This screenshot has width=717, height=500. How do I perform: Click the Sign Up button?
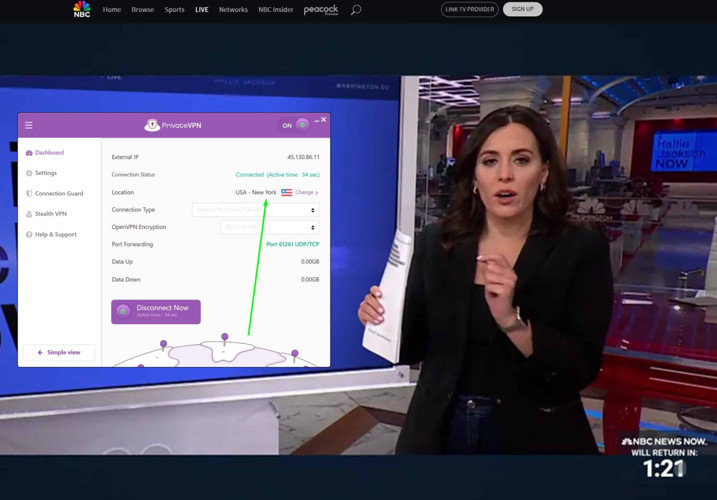[522, 9]
